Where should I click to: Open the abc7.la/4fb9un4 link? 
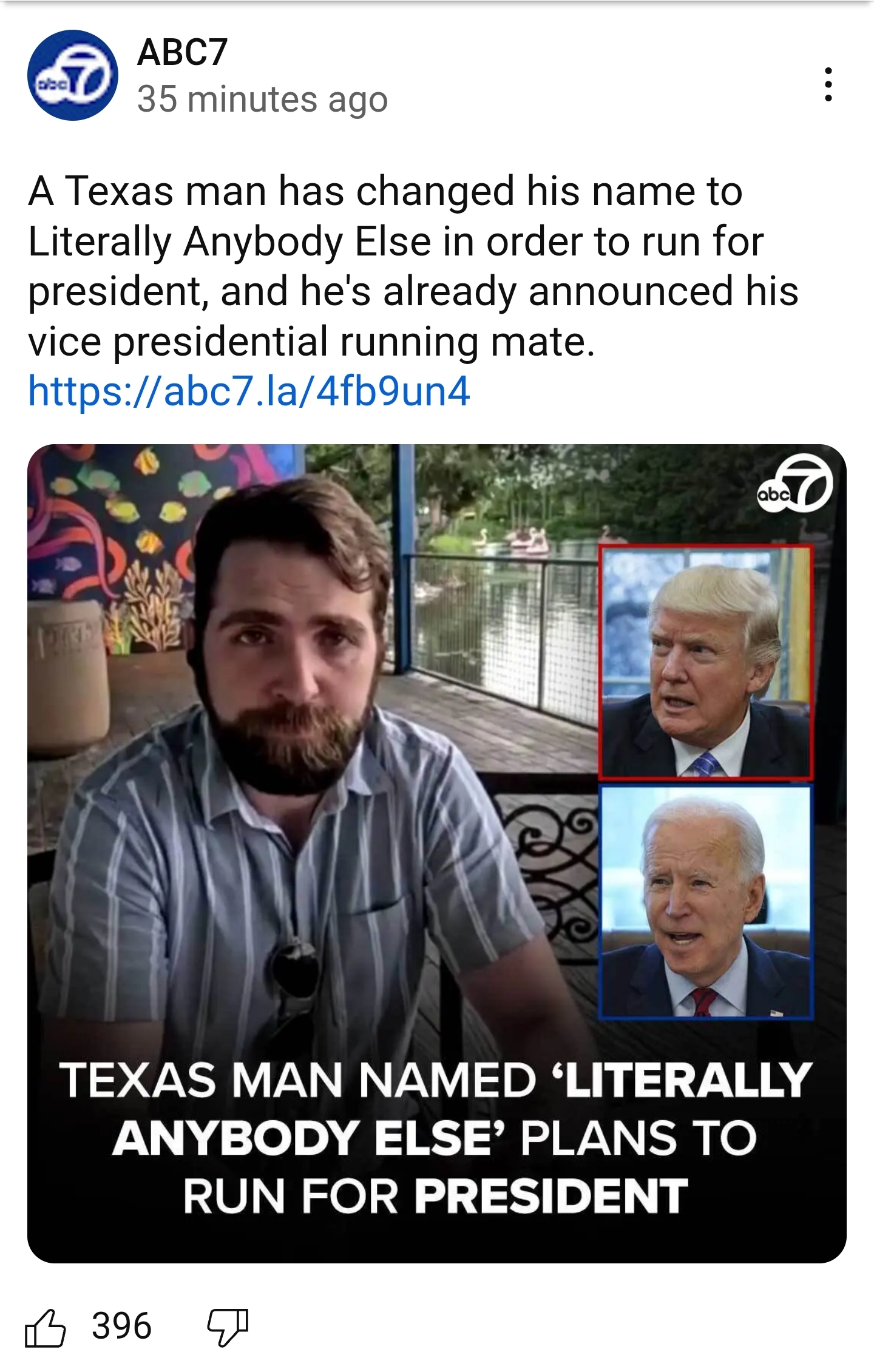point(249,391)
